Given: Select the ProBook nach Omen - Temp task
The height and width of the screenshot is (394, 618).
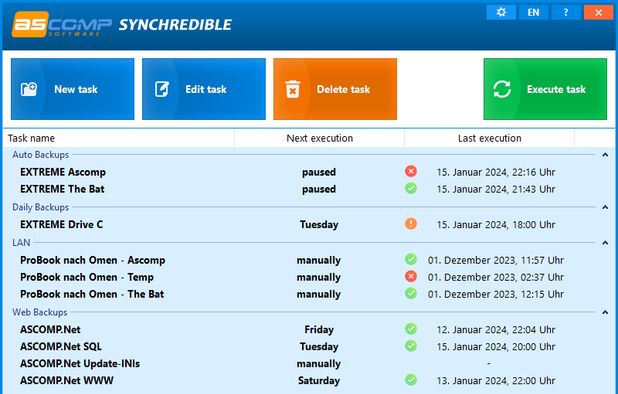Looking at the screenshot, I should (x=87, y=277).
